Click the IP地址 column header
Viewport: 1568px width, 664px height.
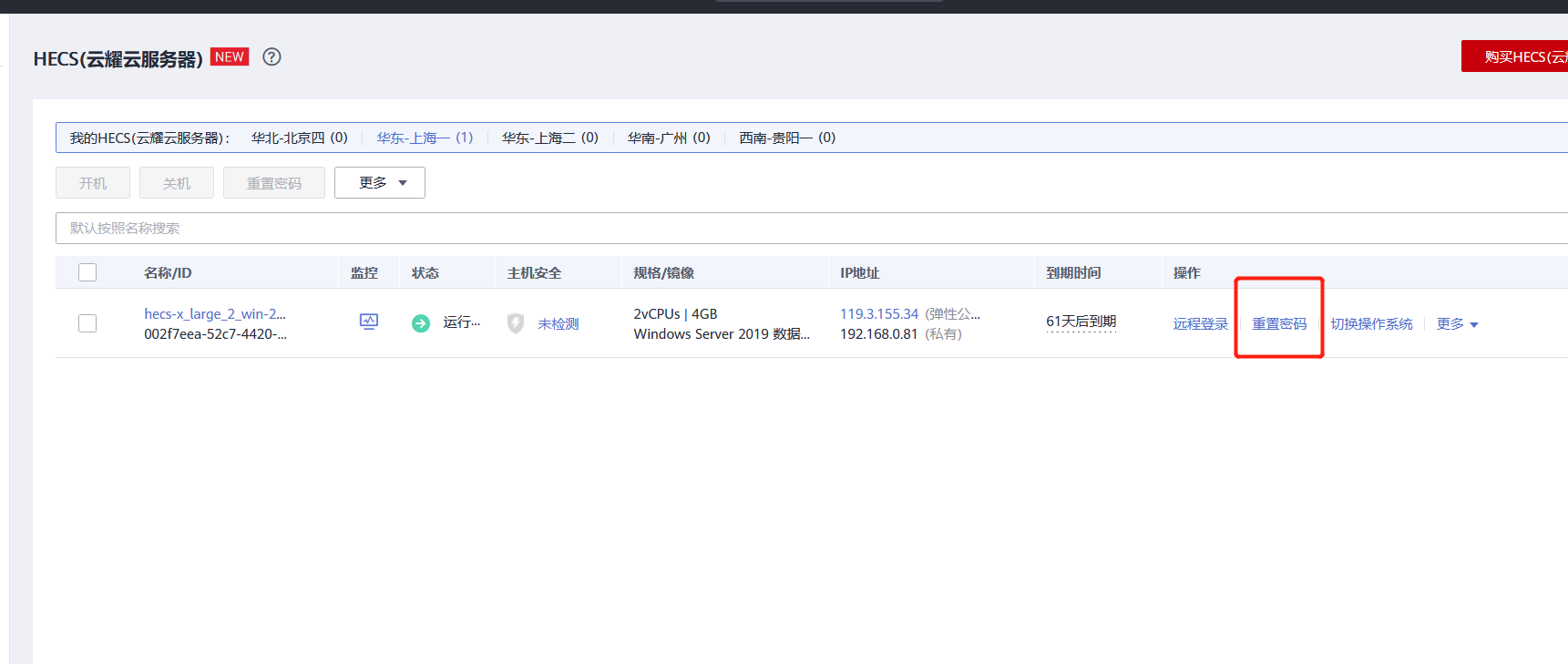(x=859, y=272)
